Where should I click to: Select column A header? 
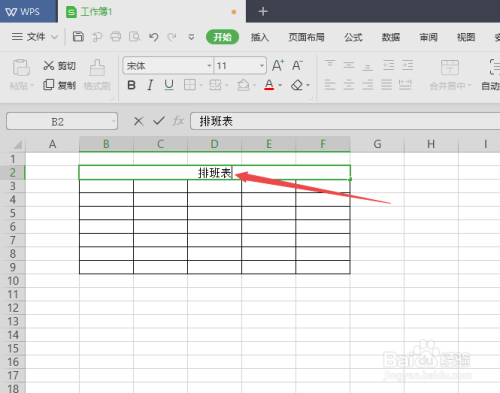pyautogui.click(x=52, y=144)
